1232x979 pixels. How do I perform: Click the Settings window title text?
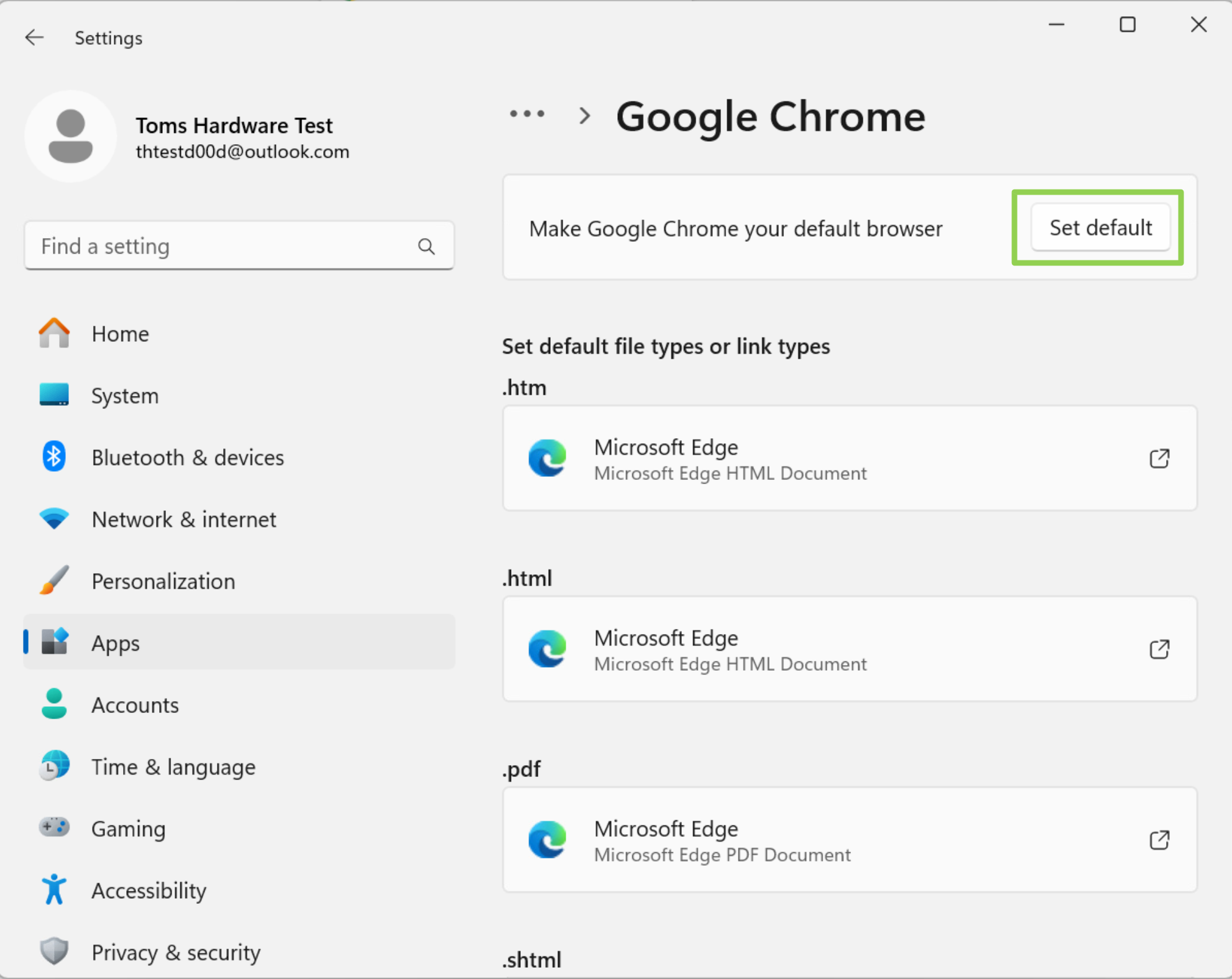109,39
